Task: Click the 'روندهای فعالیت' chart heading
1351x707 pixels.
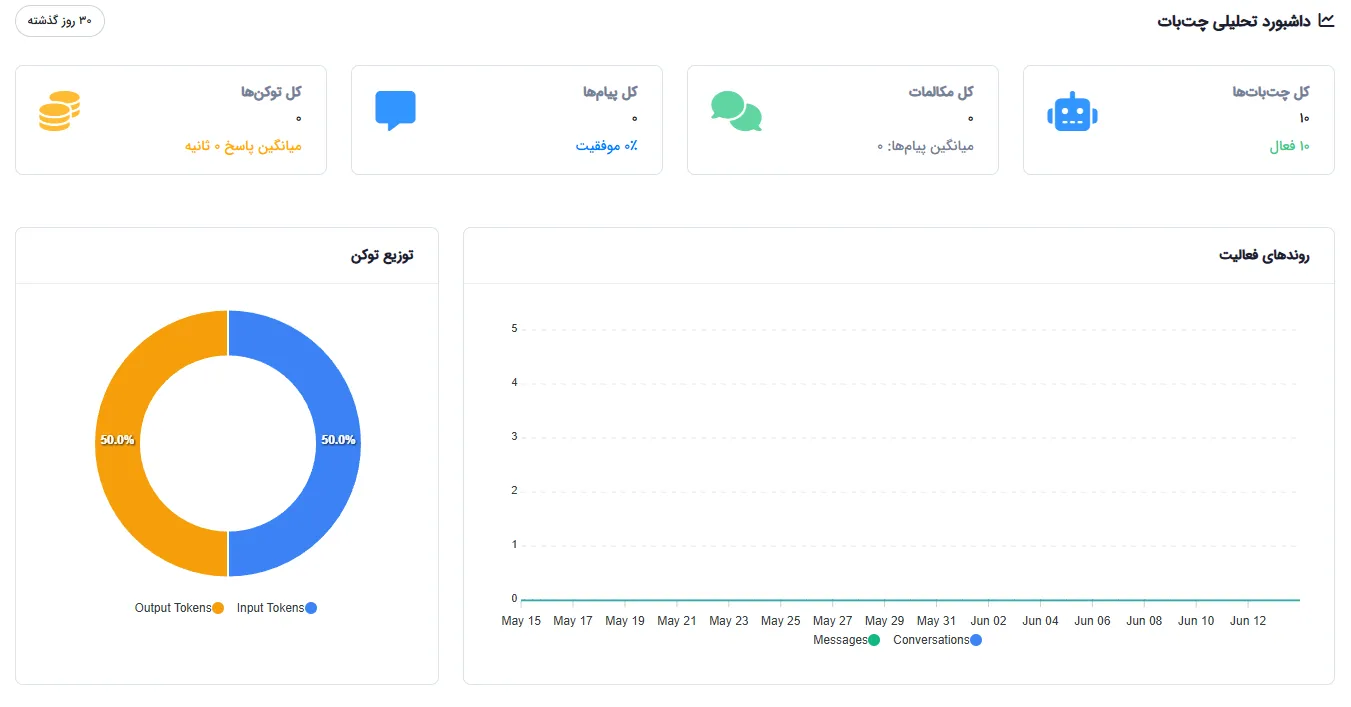Action: (x=1264, y=256)
